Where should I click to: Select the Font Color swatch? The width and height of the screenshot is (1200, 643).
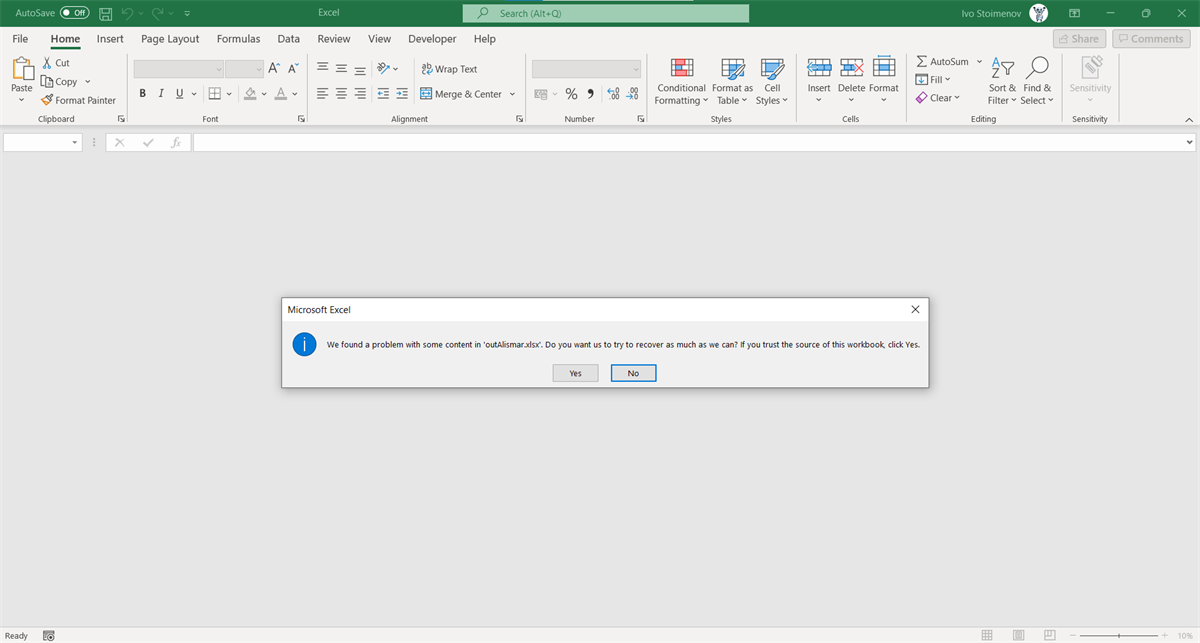tap(280, 93)
